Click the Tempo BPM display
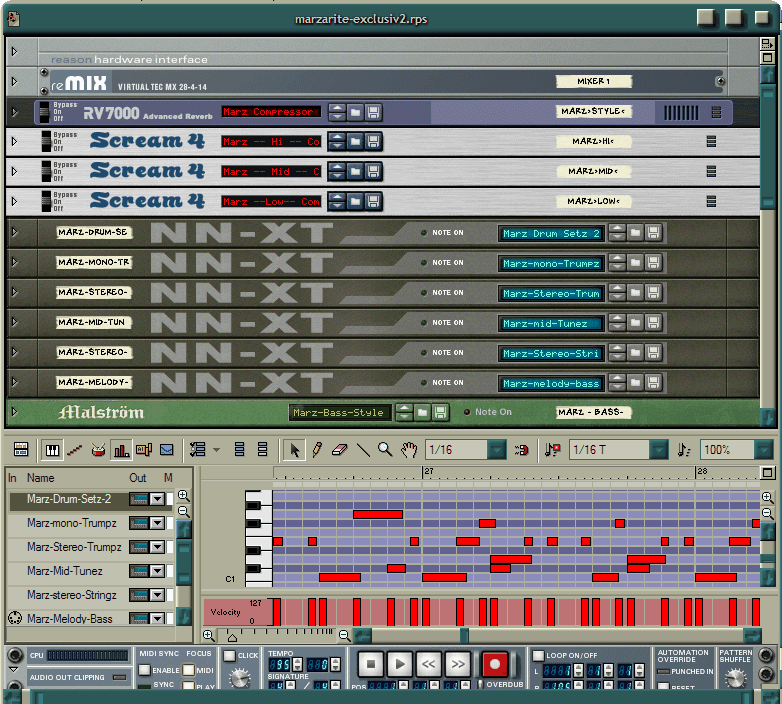The width and height of the screenshot is (782, 704). point(279,665)
